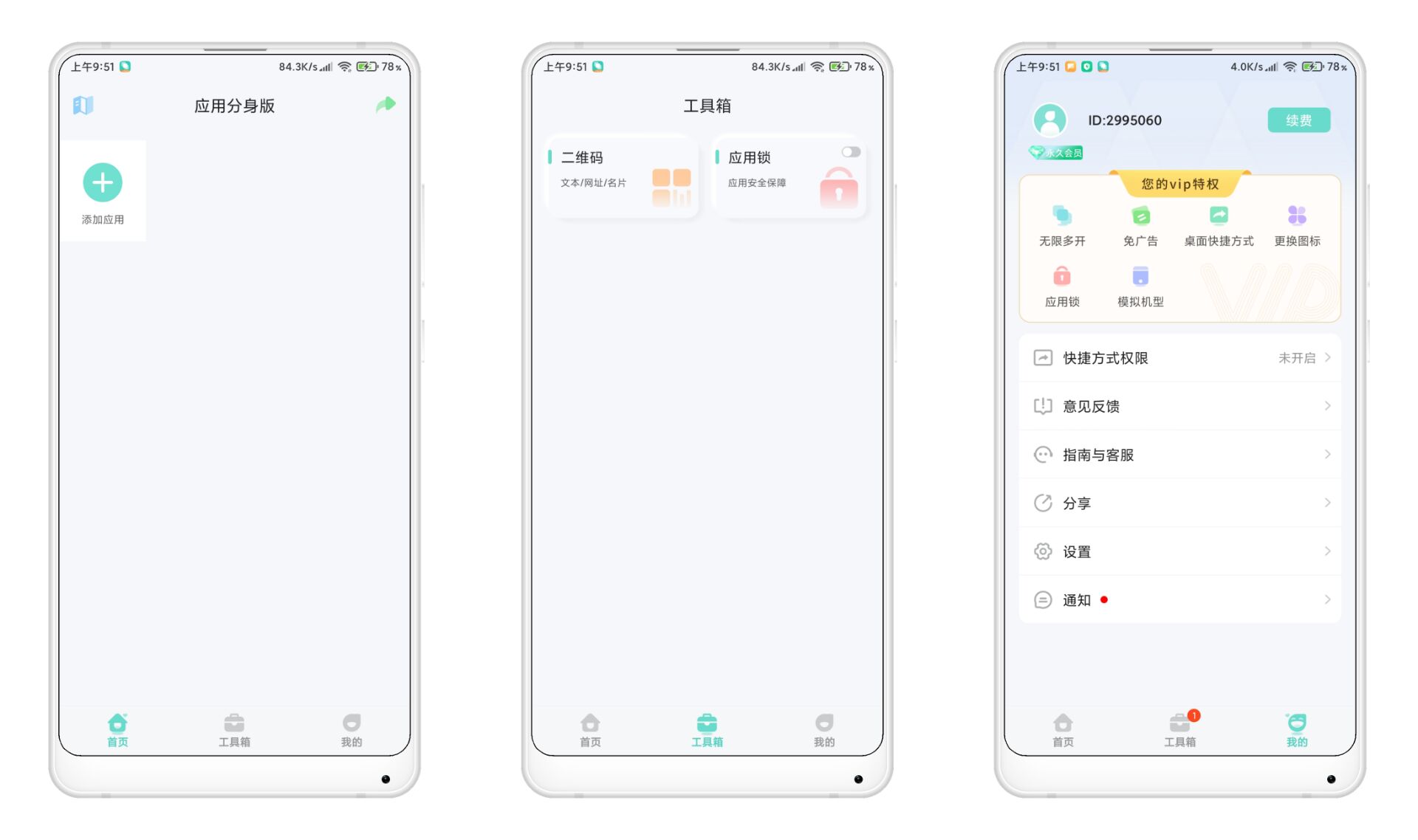Click the 应用锁 icon in VIP privileges section
1418x840 pixels.
click(1062, 280)
